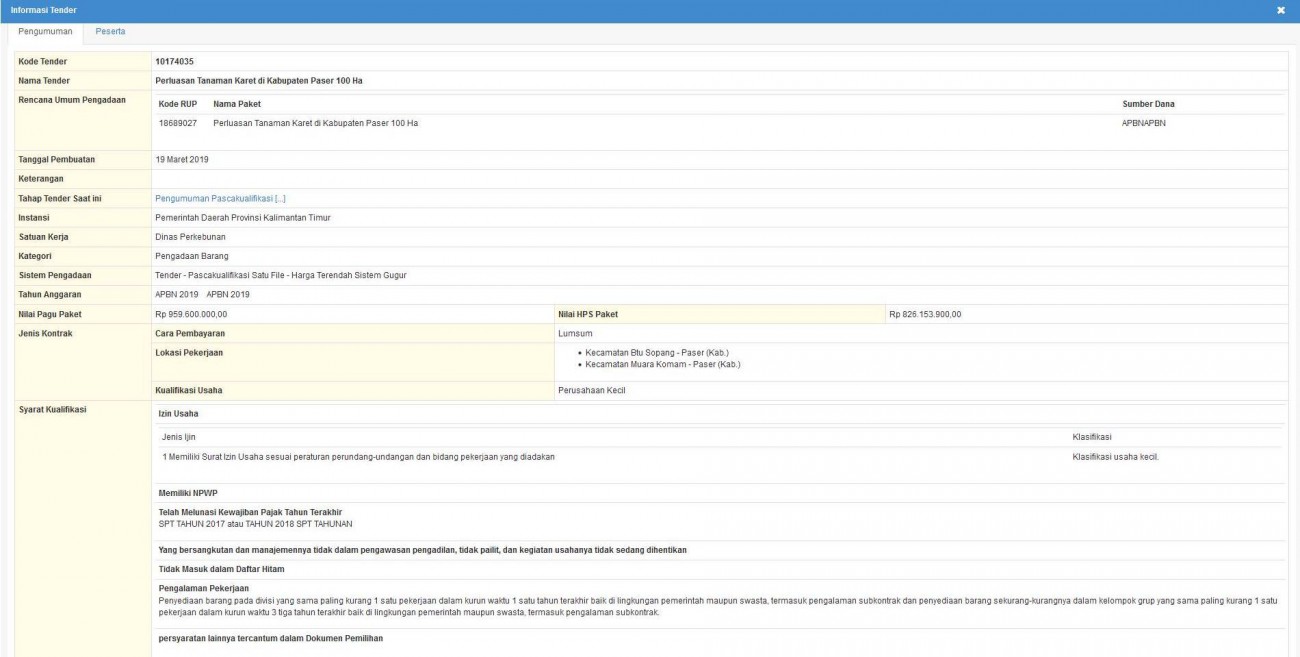Click the Nilai Pagu Paket amount
The width and height of the screenshot is (1300, 657).
pyautogui.click(x=198, y=314)
